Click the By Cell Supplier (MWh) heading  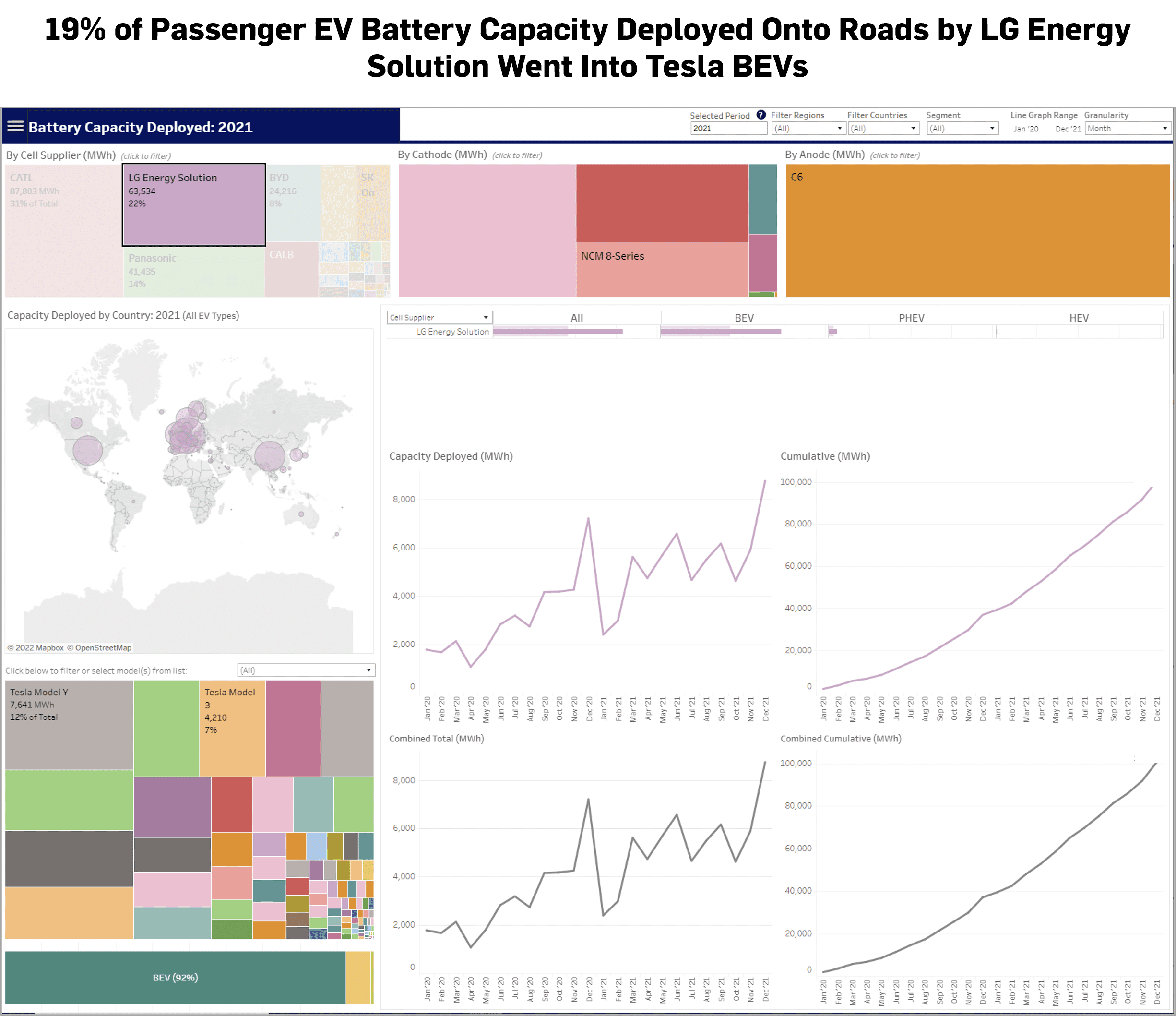pyautogui.click(x=61, y=155)
